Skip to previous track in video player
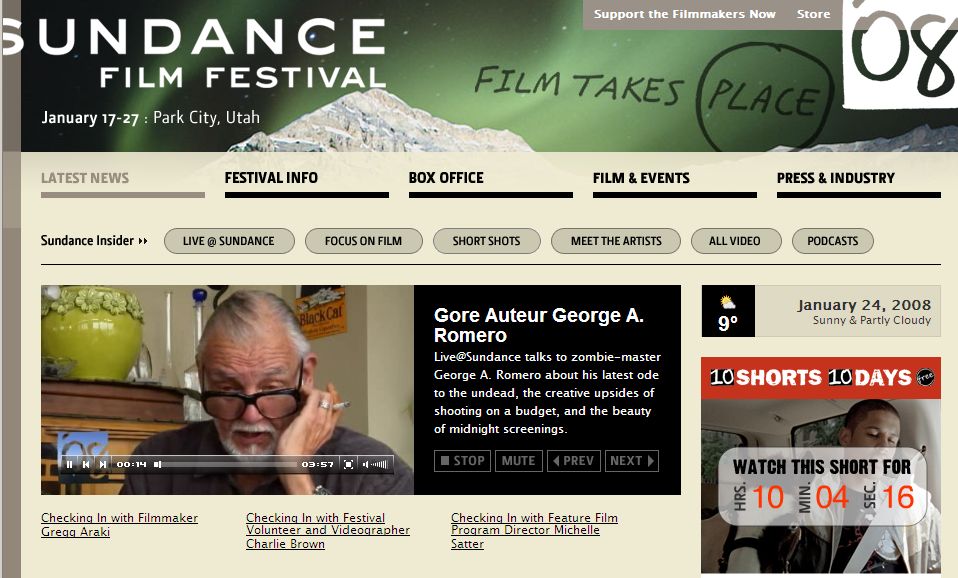 pyautogui.click(x=86, y=464)
